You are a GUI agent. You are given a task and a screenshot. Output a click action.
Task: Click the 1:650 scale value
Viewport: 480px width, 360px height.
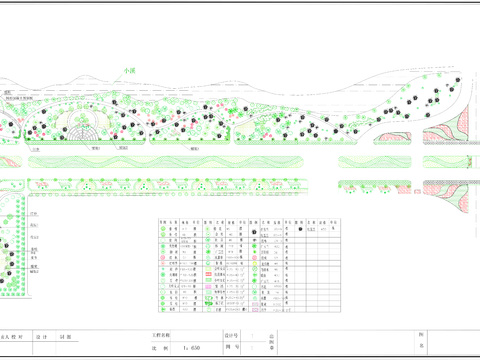[x=192, y=348]
